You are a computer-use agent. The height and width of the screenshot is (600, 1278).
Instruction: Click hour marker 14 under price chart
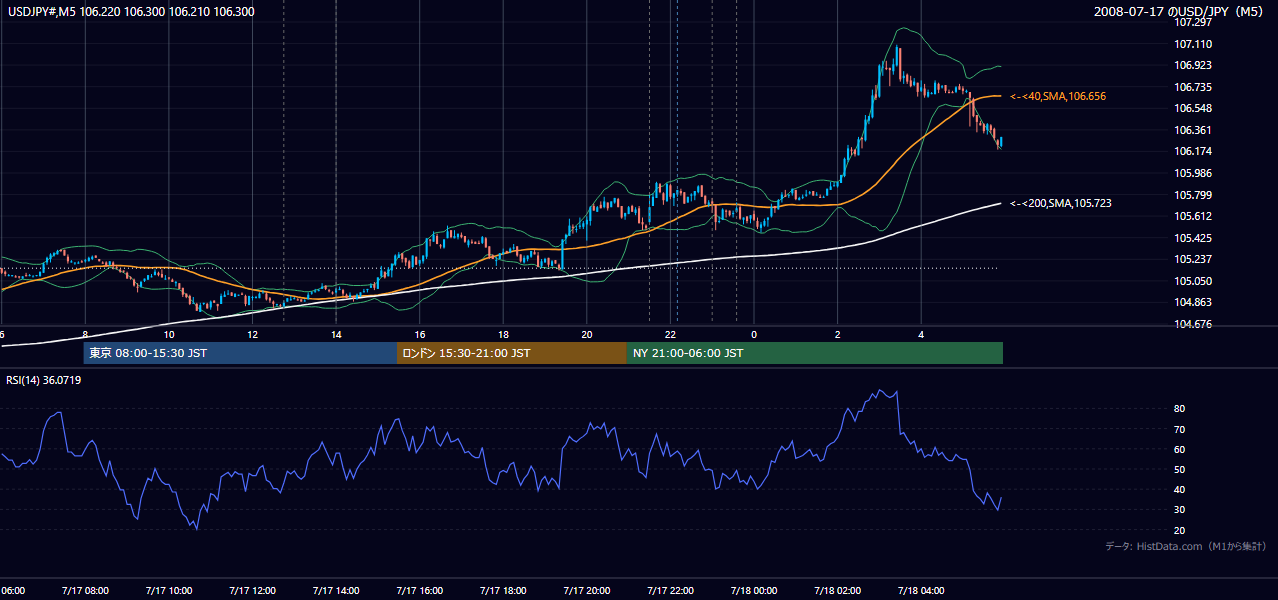click(x=336, y=334)
